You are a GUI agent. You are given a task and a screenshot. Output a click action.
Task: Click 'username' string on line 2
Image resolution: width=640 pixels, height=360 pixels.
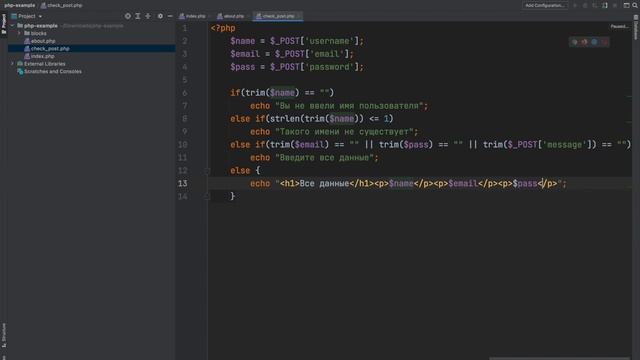[329, 41]
